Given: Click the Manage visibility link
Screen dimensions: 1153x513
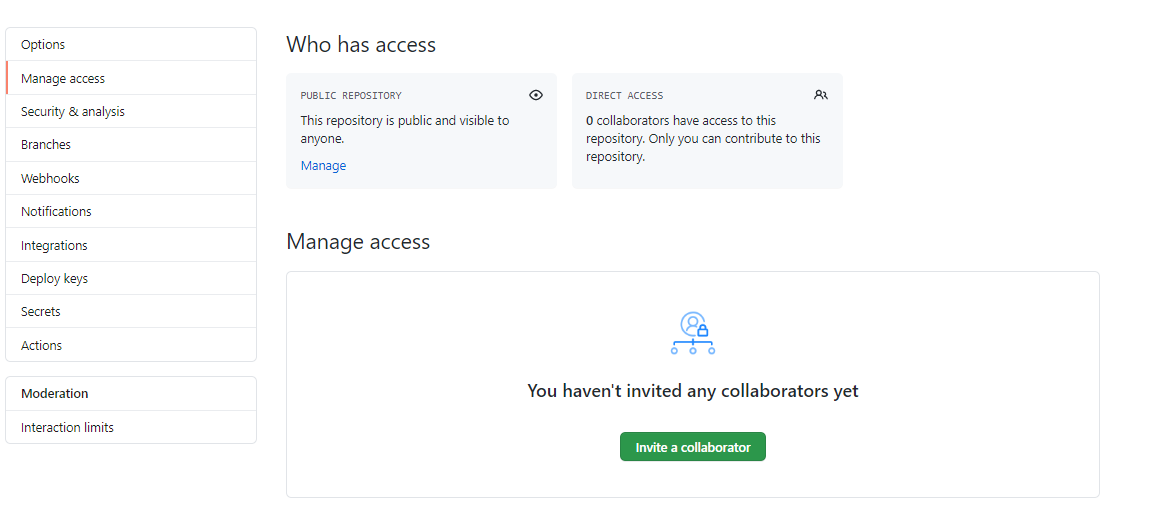Looking at the screenshot, I should point(323,166).
